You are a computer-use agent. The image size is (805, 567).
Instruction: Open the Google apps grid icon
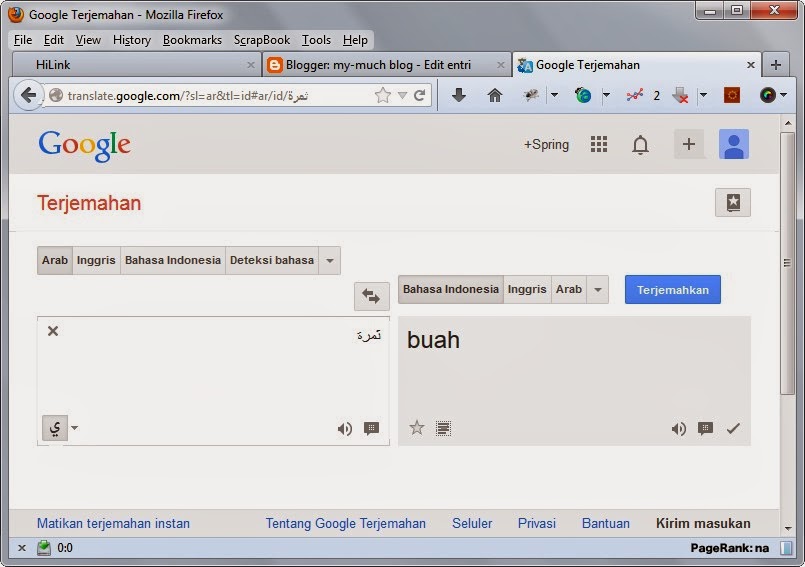coord(599,144)
